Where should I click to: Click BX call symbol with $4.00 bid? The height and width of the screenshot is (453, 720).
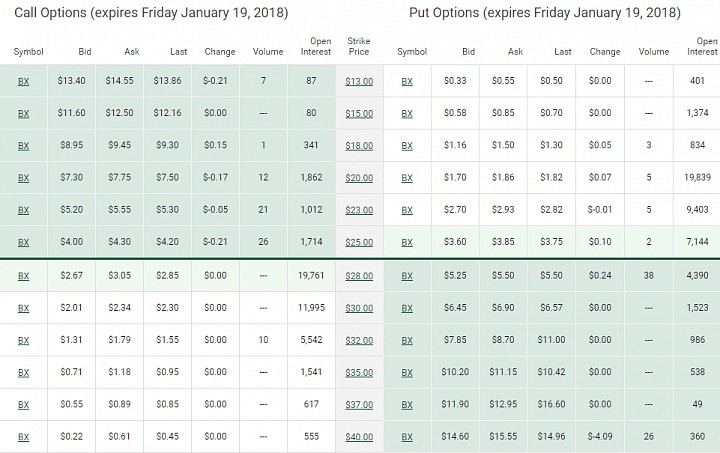point(23,242)
